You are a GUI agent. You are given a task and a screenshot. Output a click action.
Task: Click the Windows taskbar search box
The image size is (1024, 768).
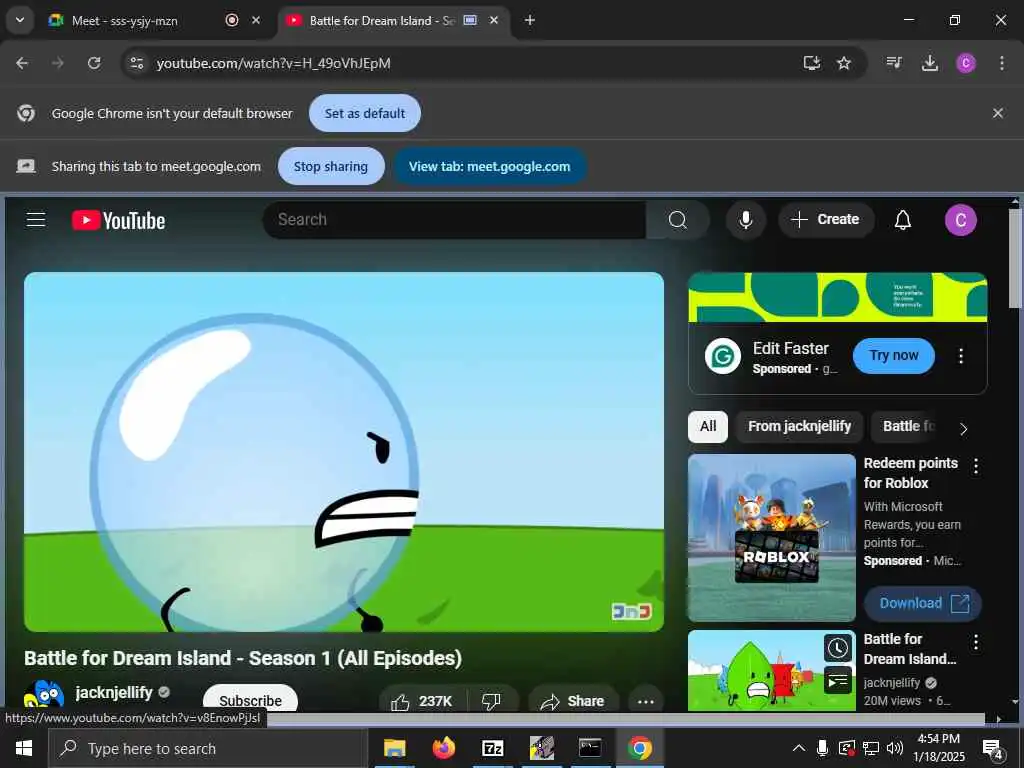[208, 748]
